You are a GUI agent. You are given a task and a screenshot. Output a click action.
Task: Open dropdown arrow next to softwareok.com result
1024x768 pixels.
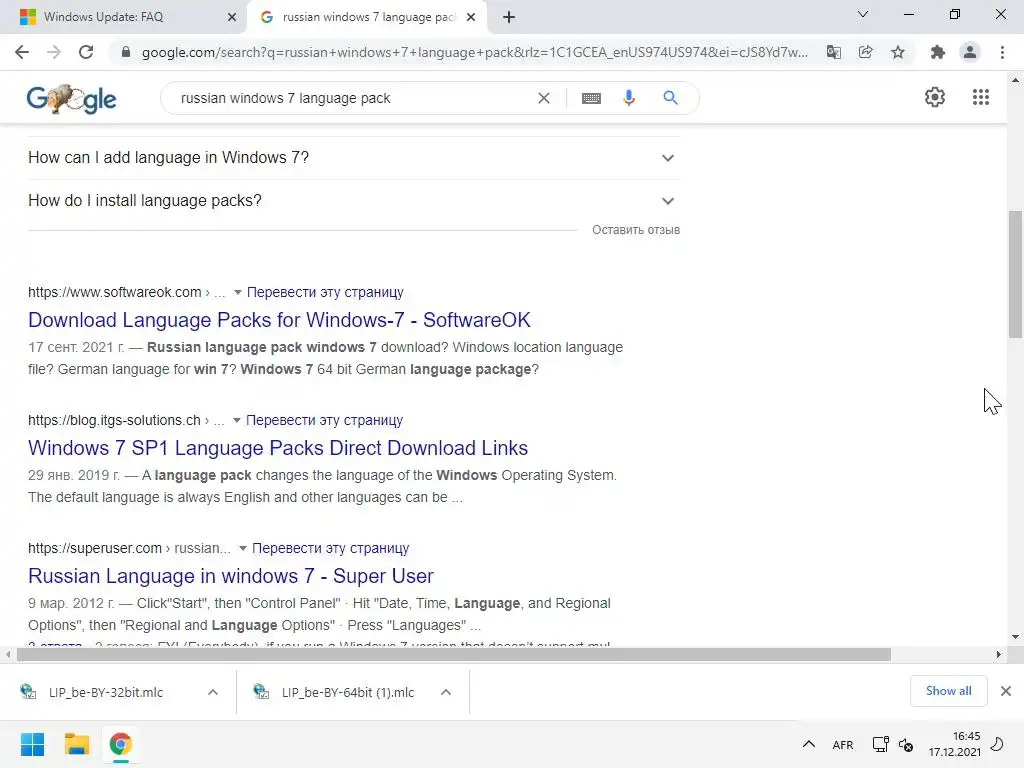coord(238,293)
